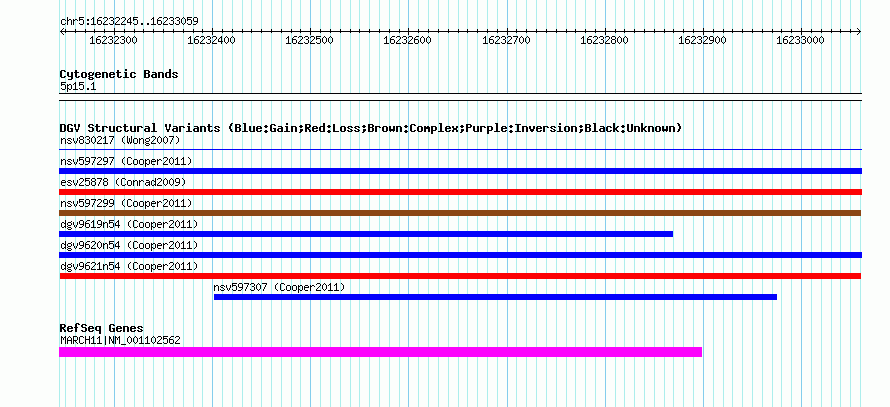
Task: Click ruler position label 16232600
Action: click(408, 40)
